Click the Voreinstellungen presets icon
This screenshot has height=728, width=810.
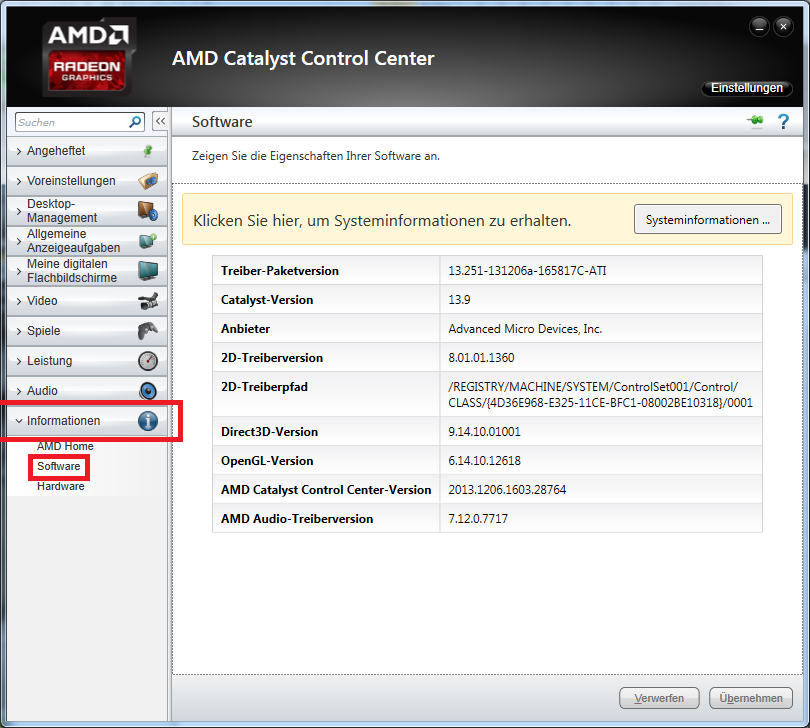(x=148, y=181)
